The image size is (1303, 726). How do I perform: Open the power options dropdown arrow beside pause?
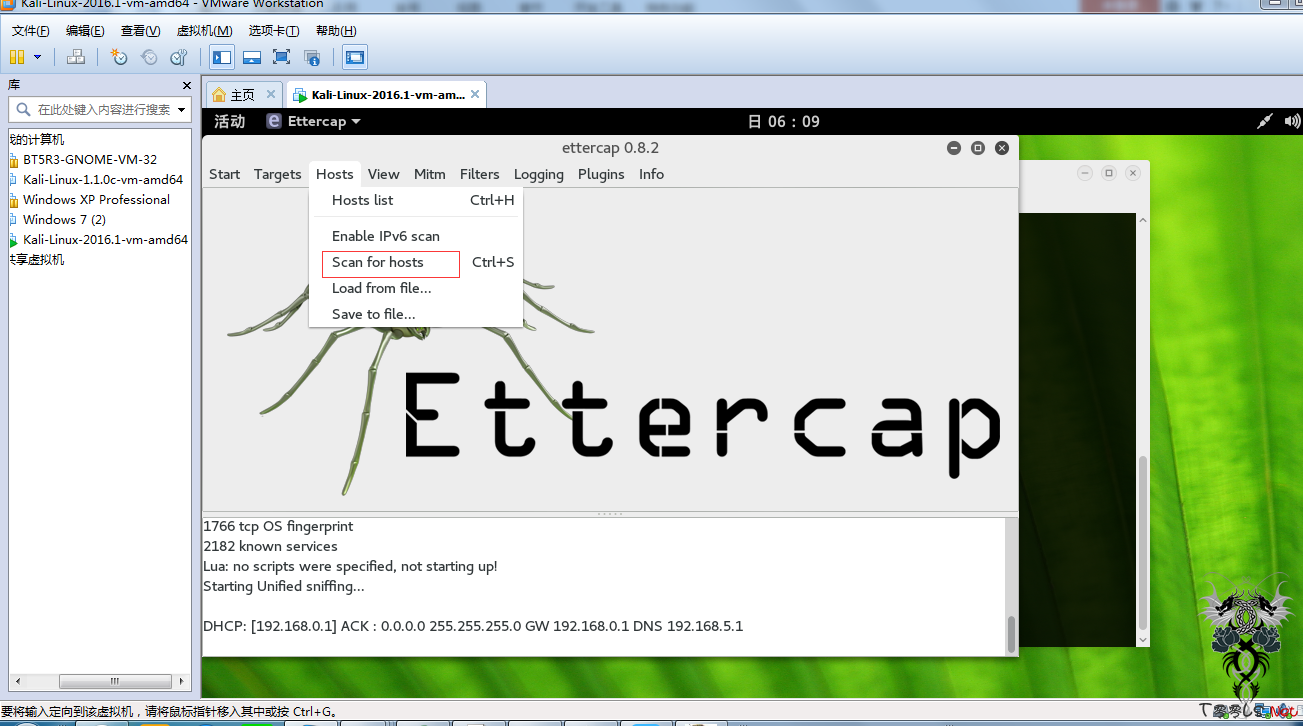[38, 57]
